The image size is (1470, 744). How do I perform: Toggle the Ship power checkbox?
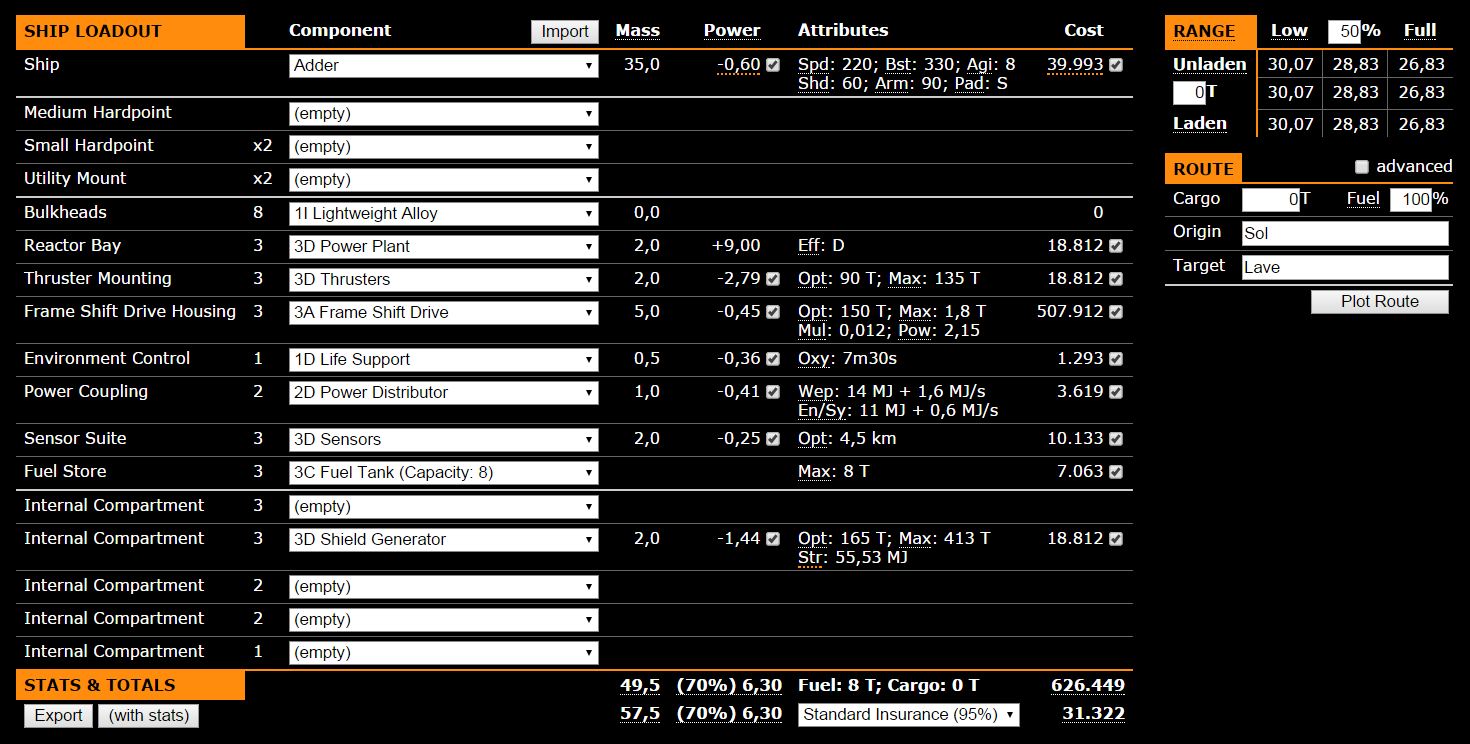pos(773,65)
